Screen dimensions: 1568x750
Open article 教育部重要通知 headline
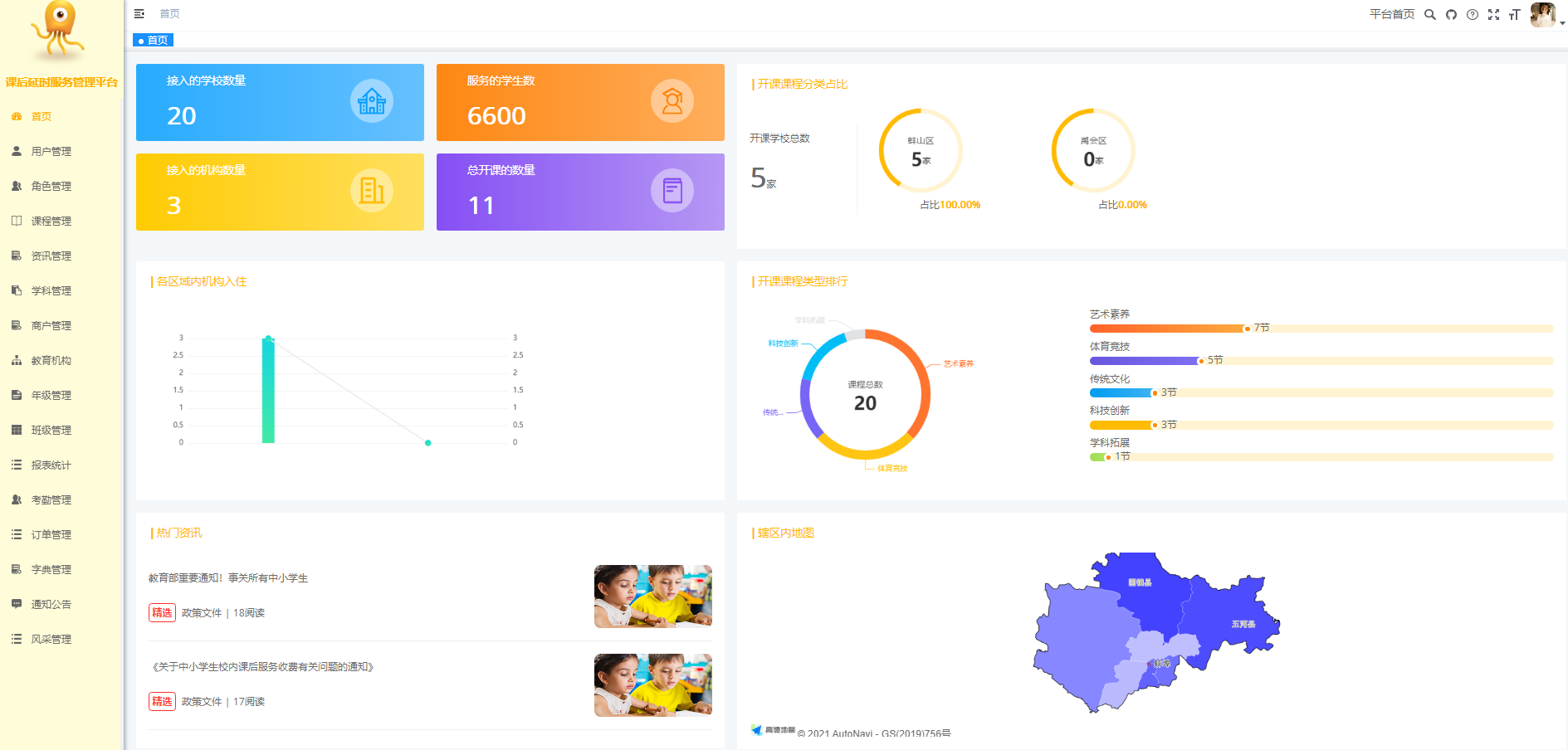pos(228,578)
